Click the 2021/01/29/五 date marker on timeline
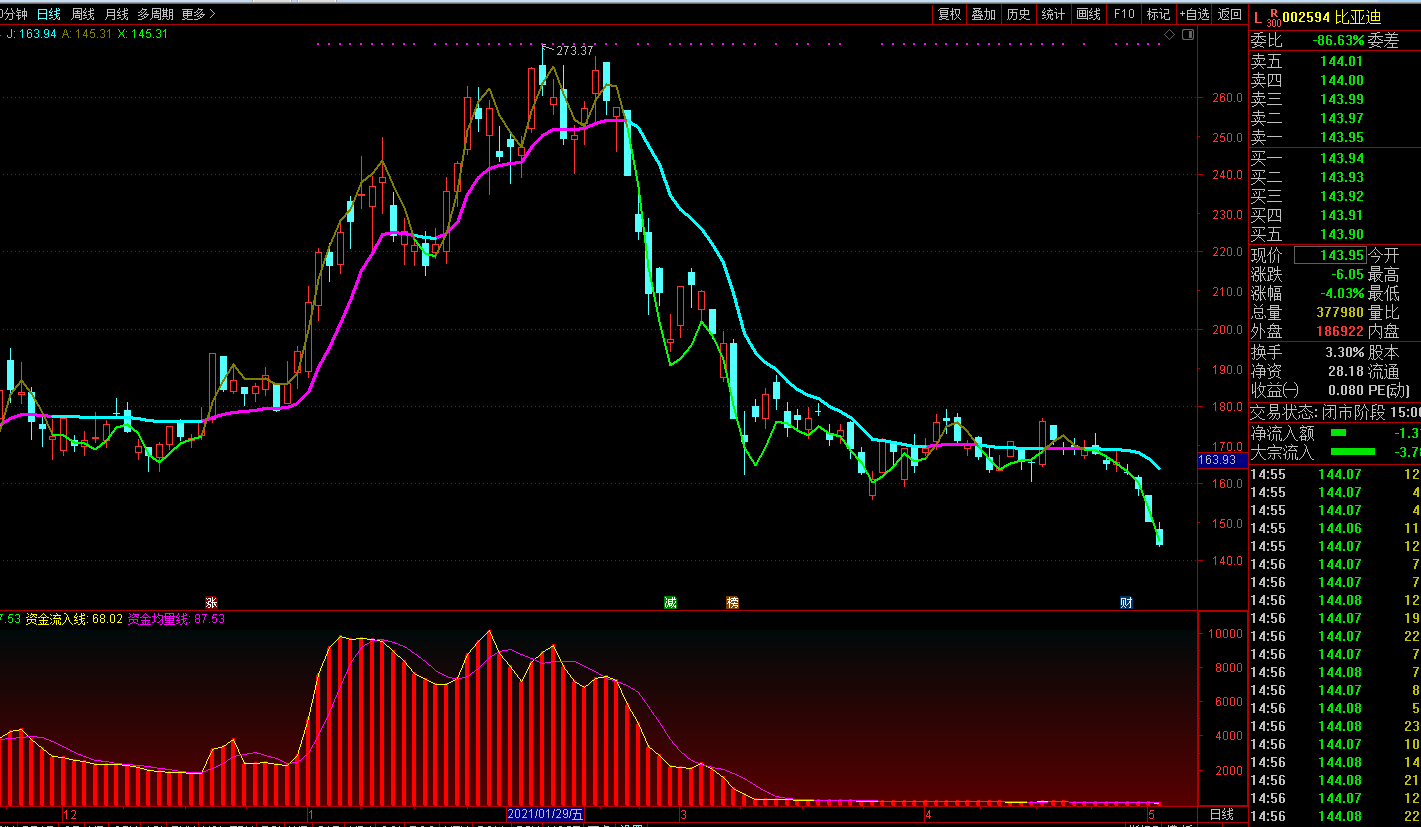 545,814
